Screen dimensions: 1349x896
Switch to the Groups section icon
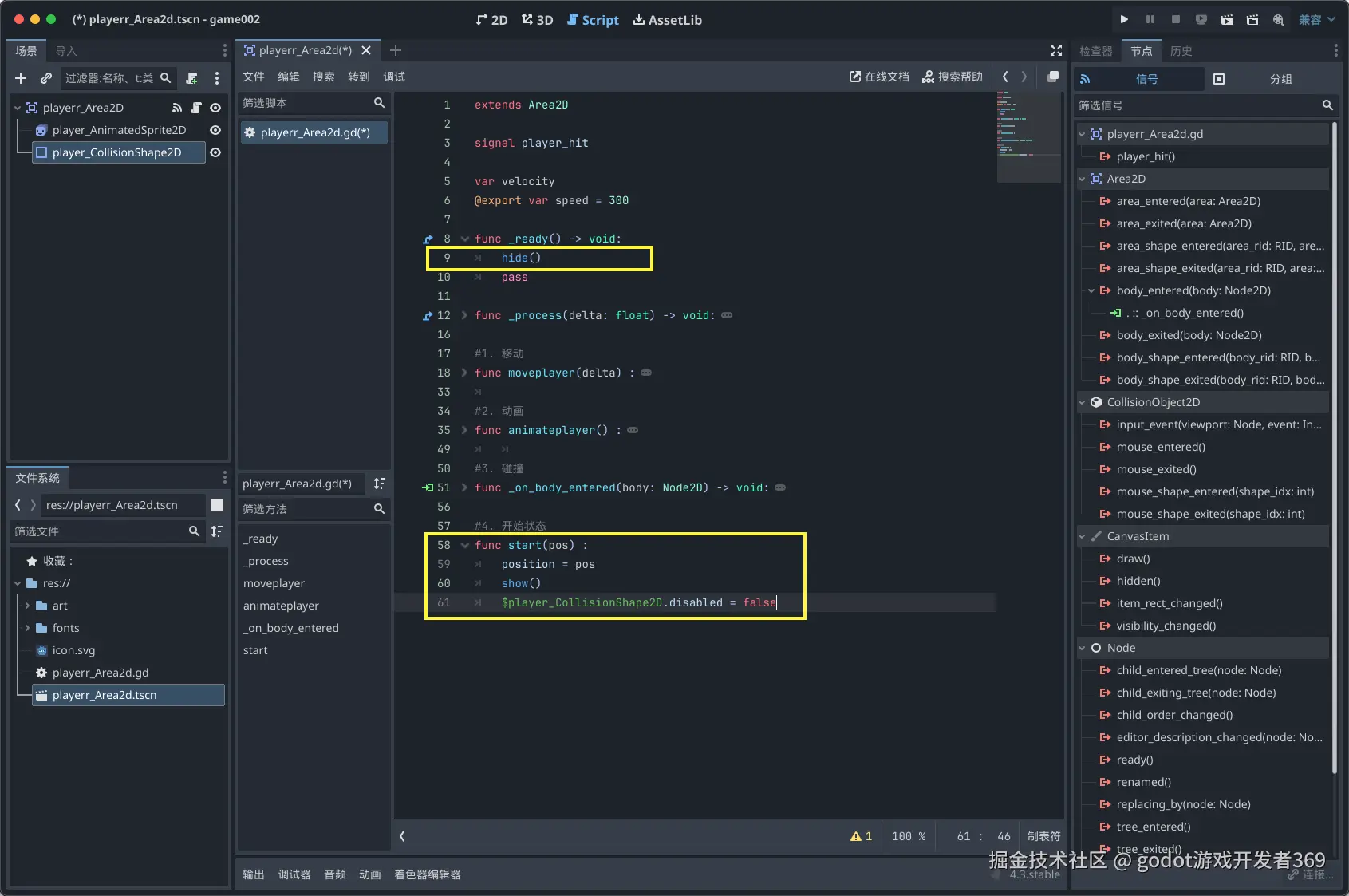tap(1218, 79)
